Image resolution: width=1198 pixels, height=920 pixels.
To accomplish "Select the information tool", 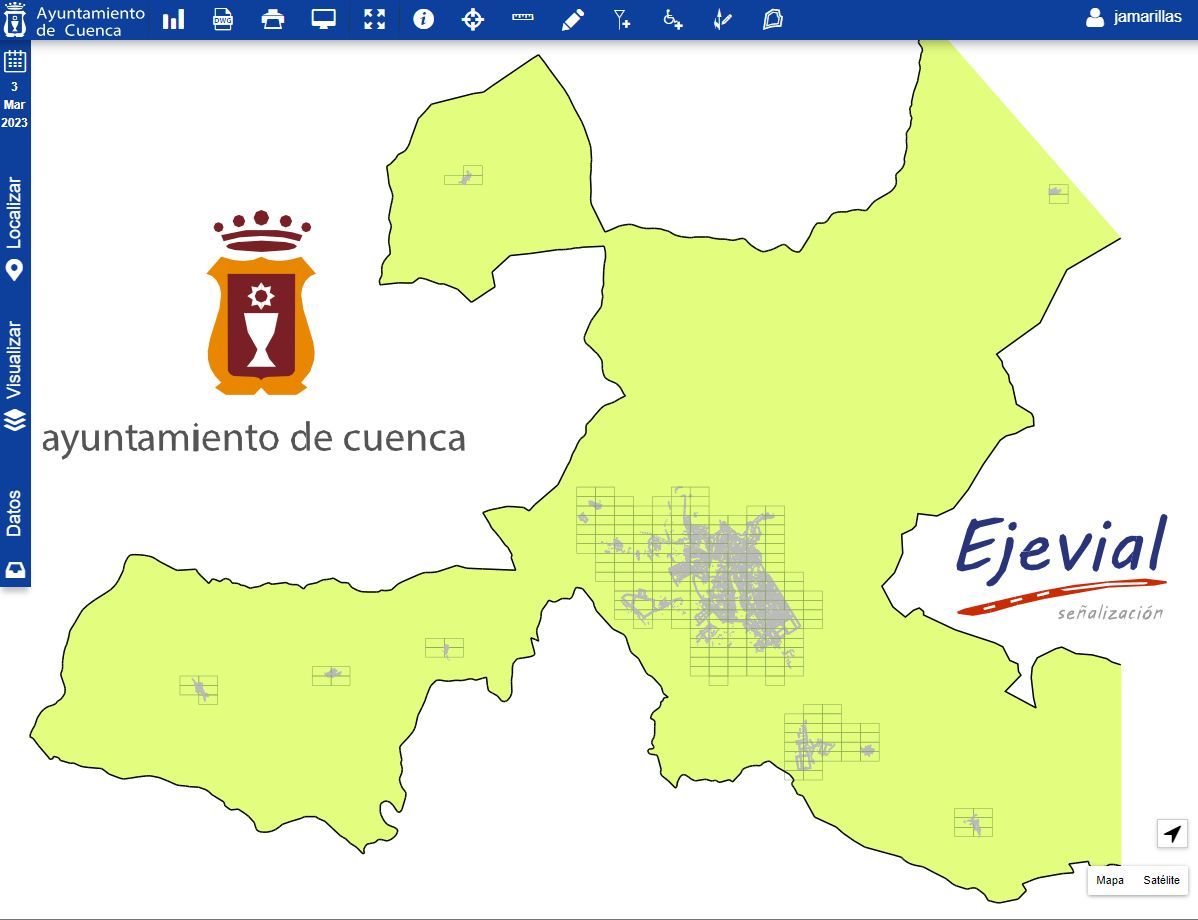I will pyautogui.click(x=423, y=19).
